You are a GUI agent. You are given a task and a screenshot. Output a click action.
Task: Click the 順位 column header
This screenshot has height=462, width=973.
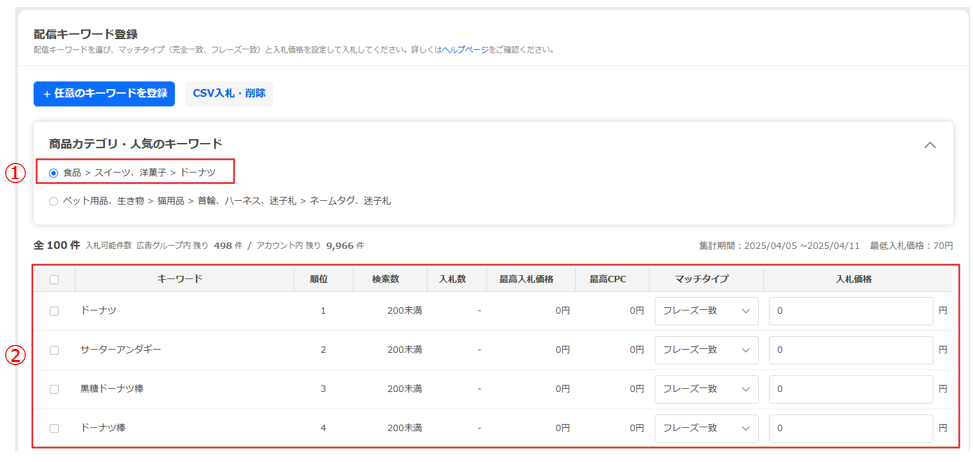click(323, 279)
